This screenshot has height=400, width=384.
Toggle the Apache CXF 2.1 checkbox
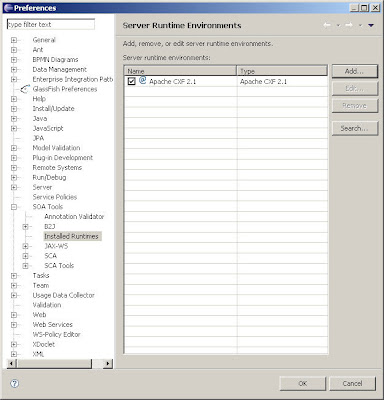tap(131, 81)
